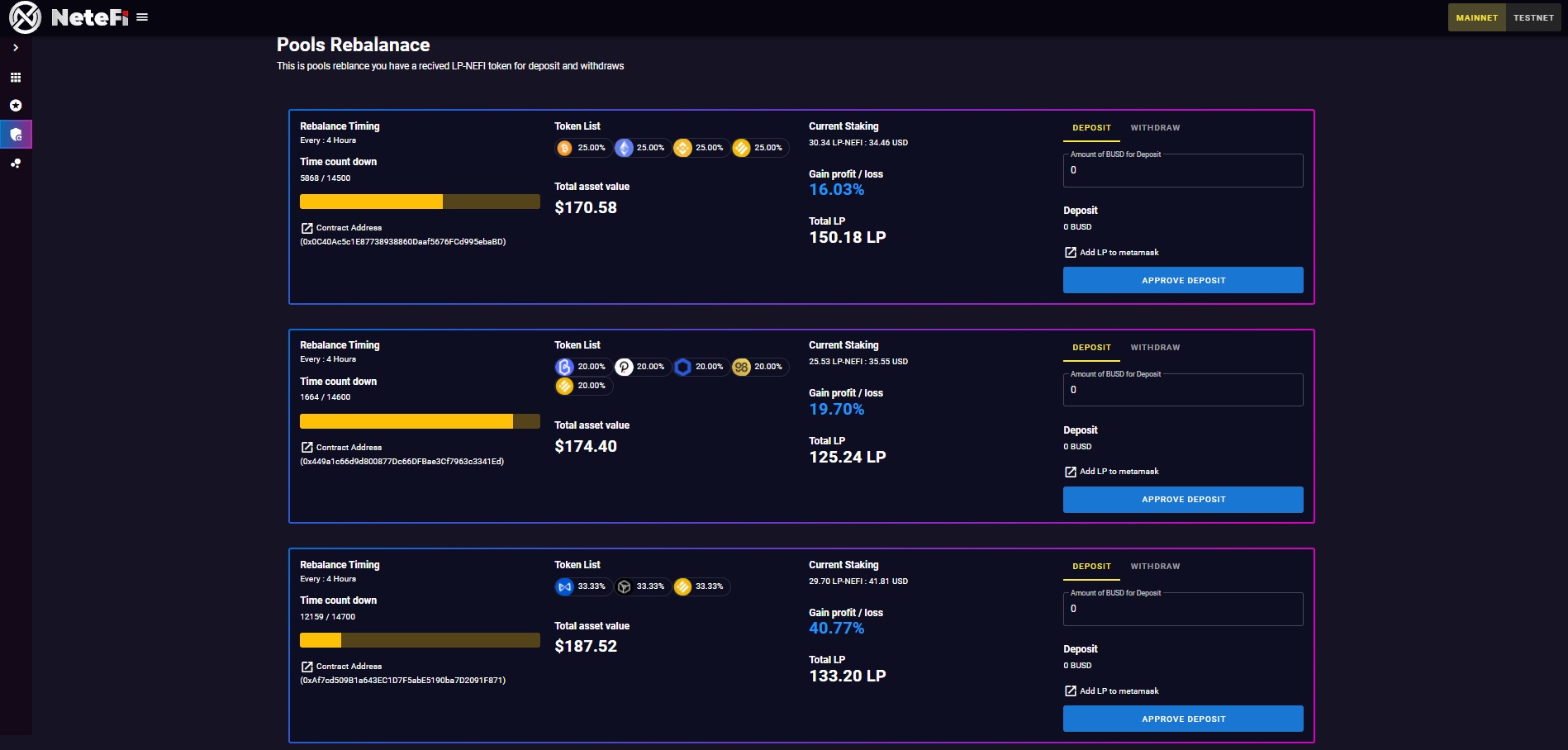Select the shield pools icon in sidebar
Viewport: 1568px width, 750px height.
coord(16,135)
